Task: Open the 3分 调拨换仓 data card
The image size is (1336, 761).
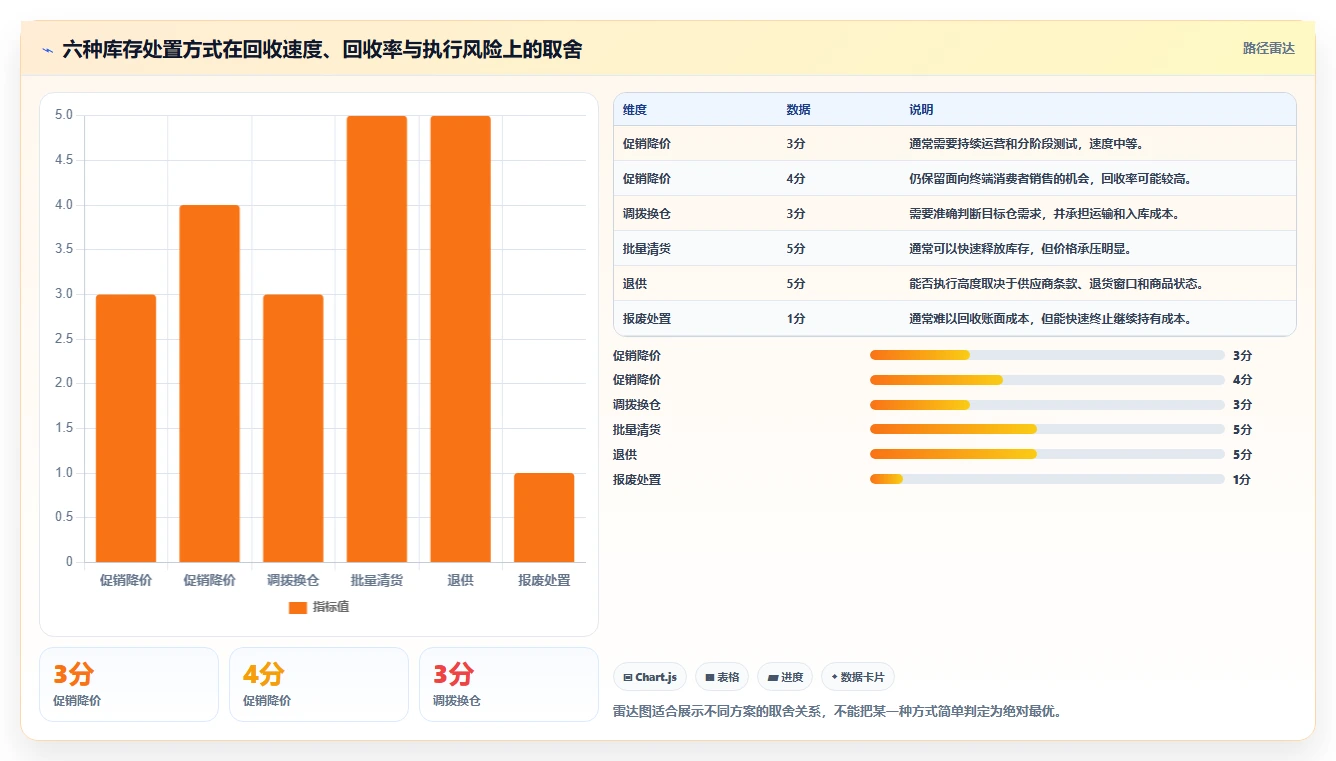Action: [x=509, y=684]
